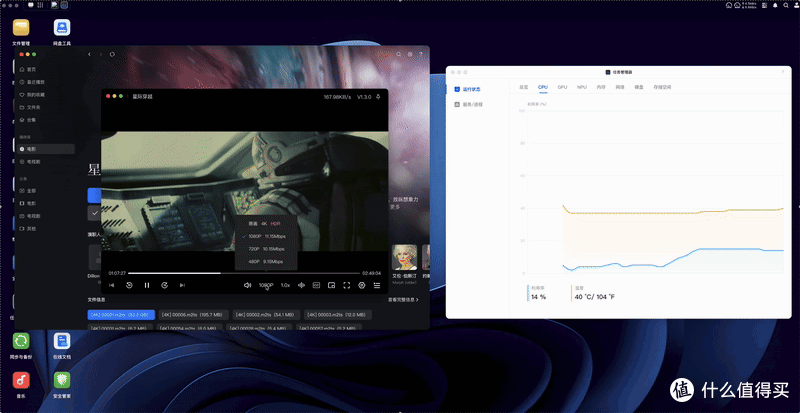Switch to 网络 tab in Task Manager

[620, 87]
